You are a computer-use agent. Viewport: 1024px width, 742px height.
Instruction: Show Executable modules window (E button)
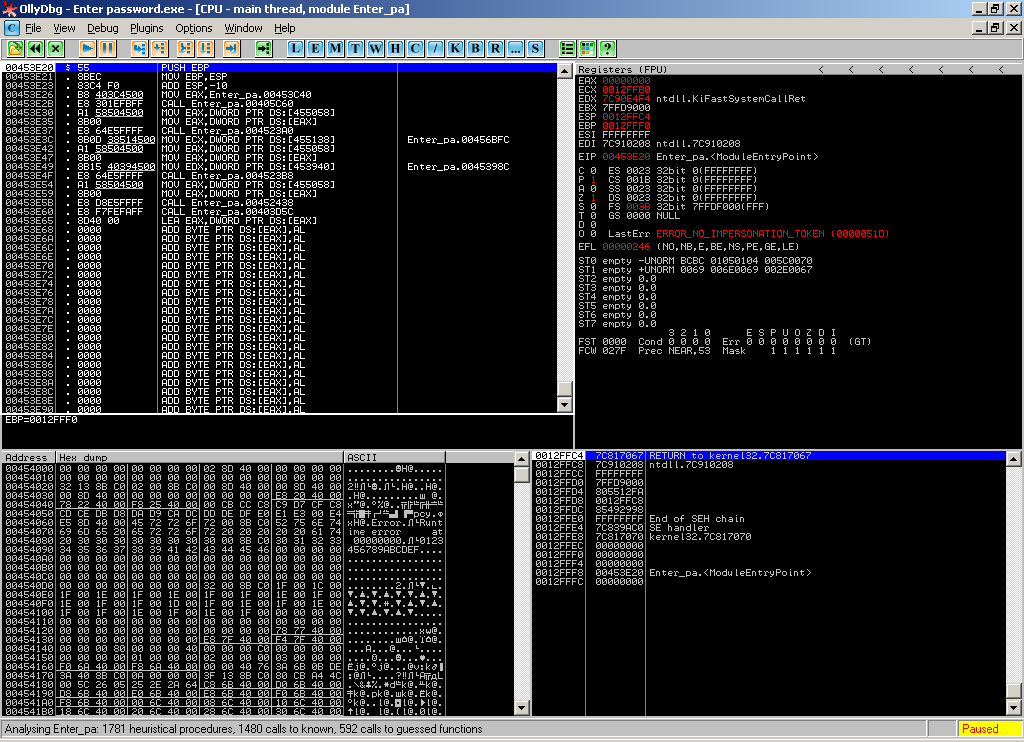315,48
